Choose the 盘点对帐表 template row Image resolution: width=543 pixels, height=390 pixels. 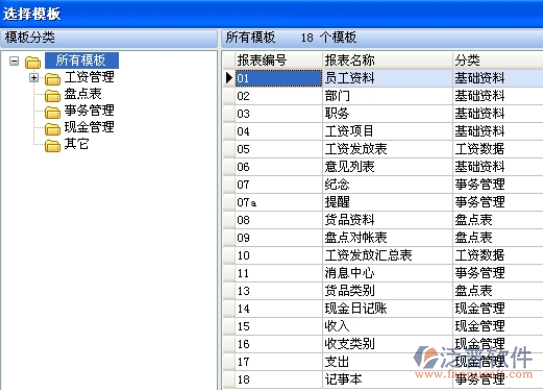383,238
